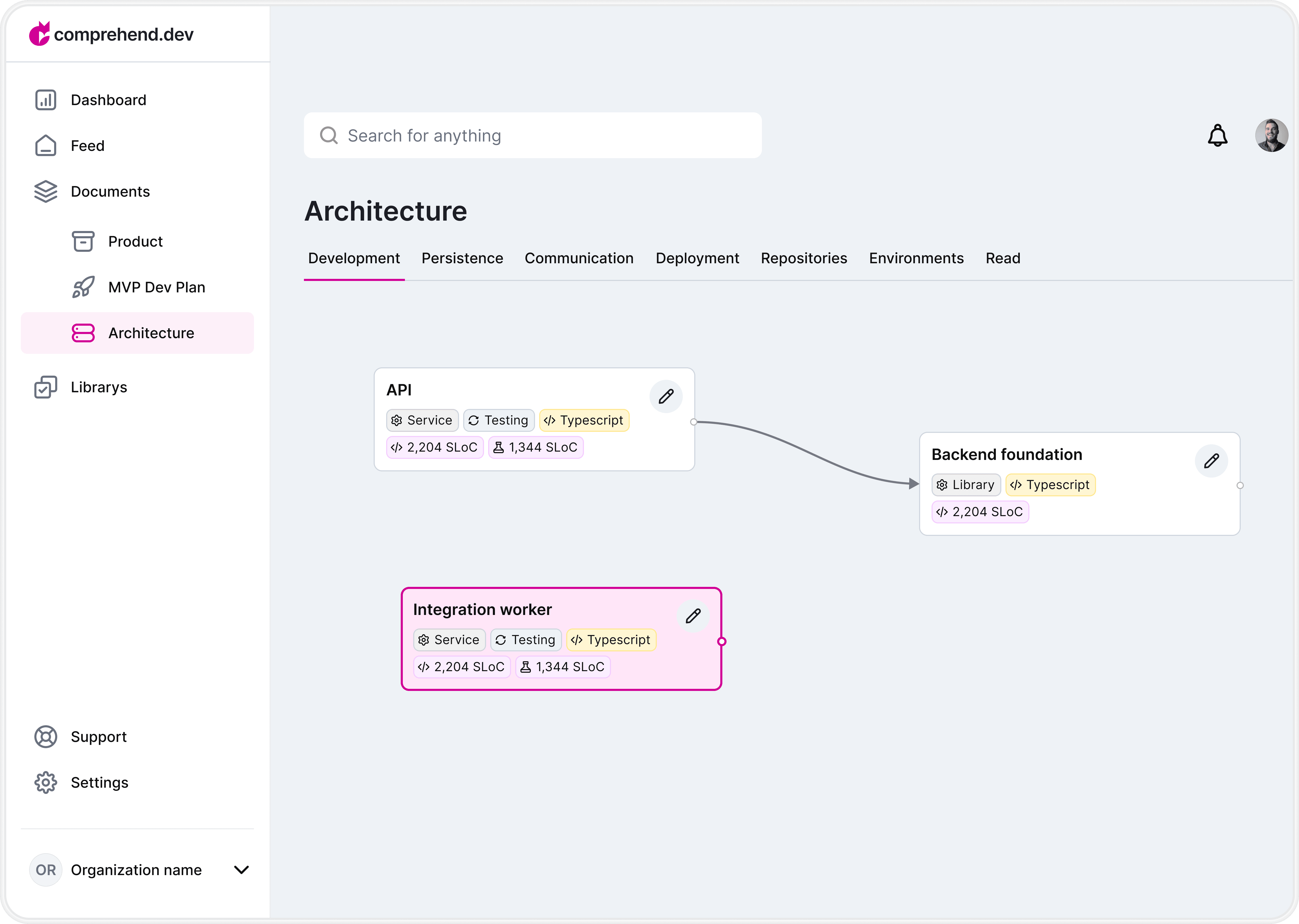Open Dashboard from the sidebar icon

(x=46, y=100)
